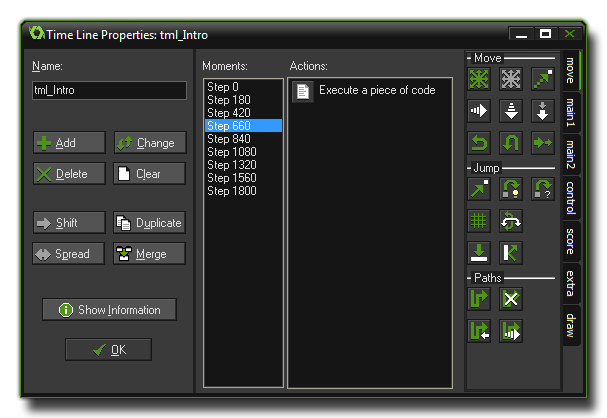
Task: Switch to the draw tab
Action: click(x=570, y=325)
